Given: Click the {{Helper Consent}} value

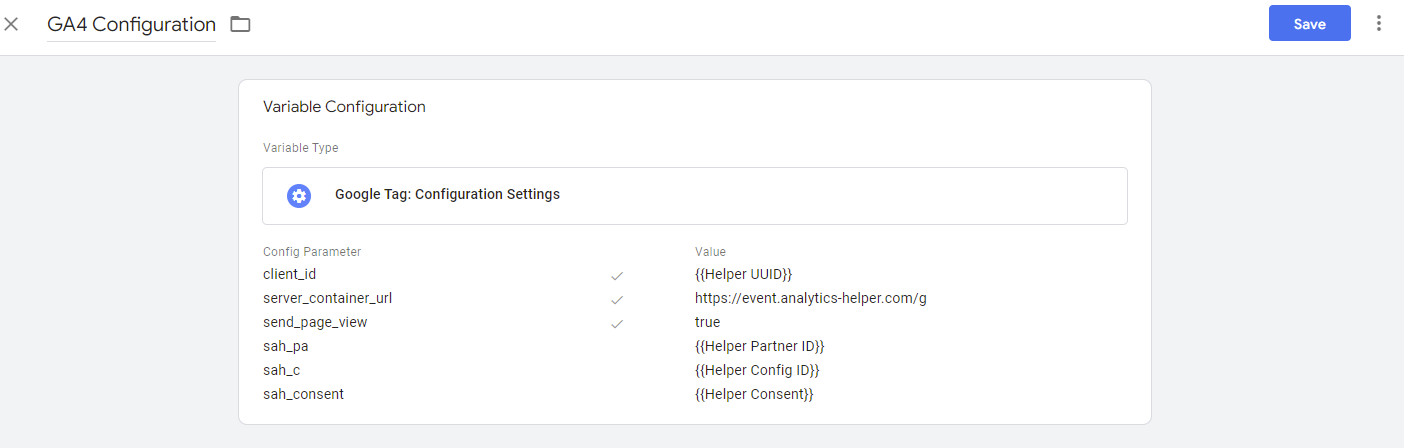Looking at the screenshot, I should coord(754,394).
